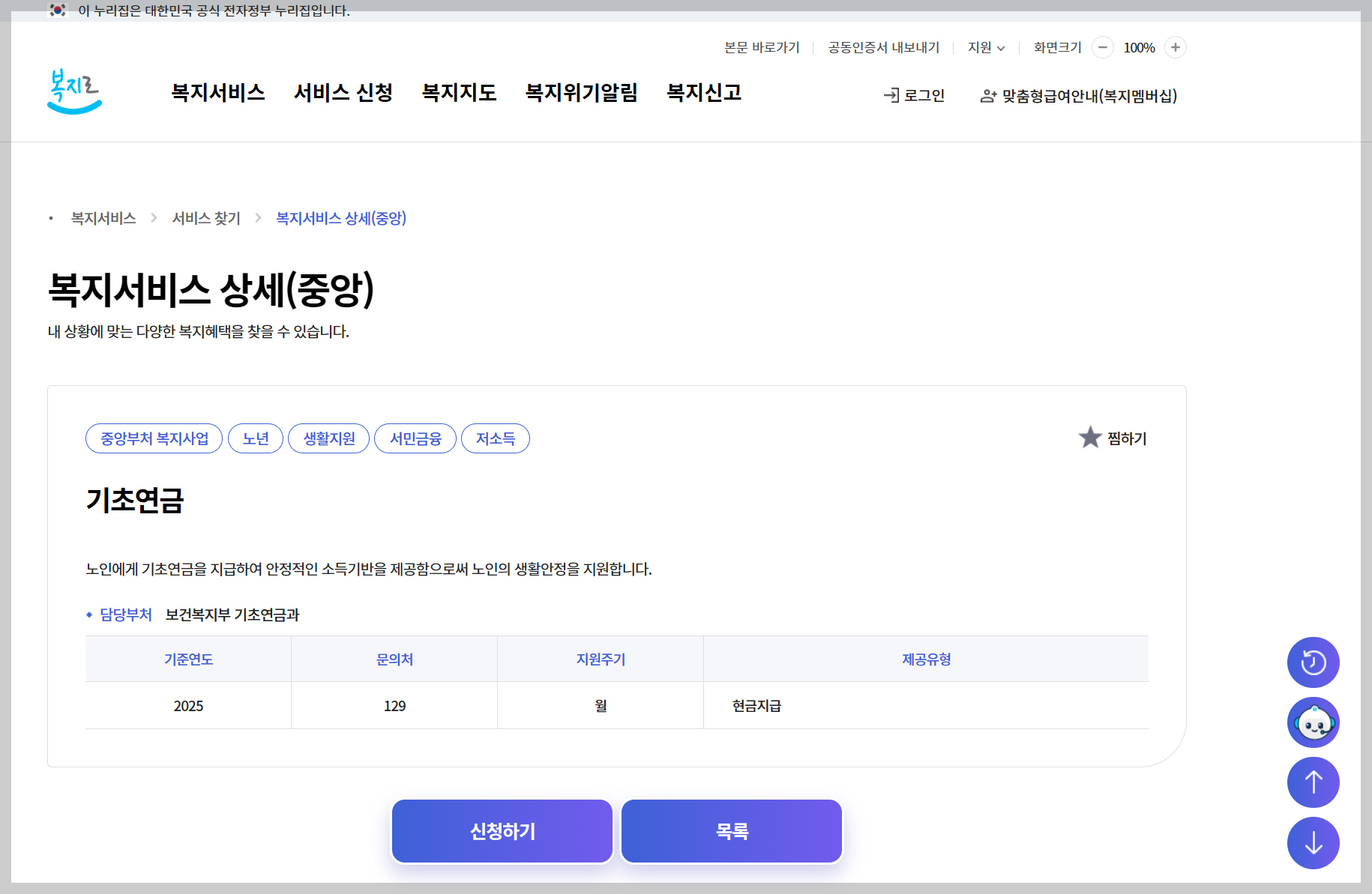Open 맞춤형급여안내(복지멤버십) via person icon
Screen dimensions: 1372x894
[987, 95]
